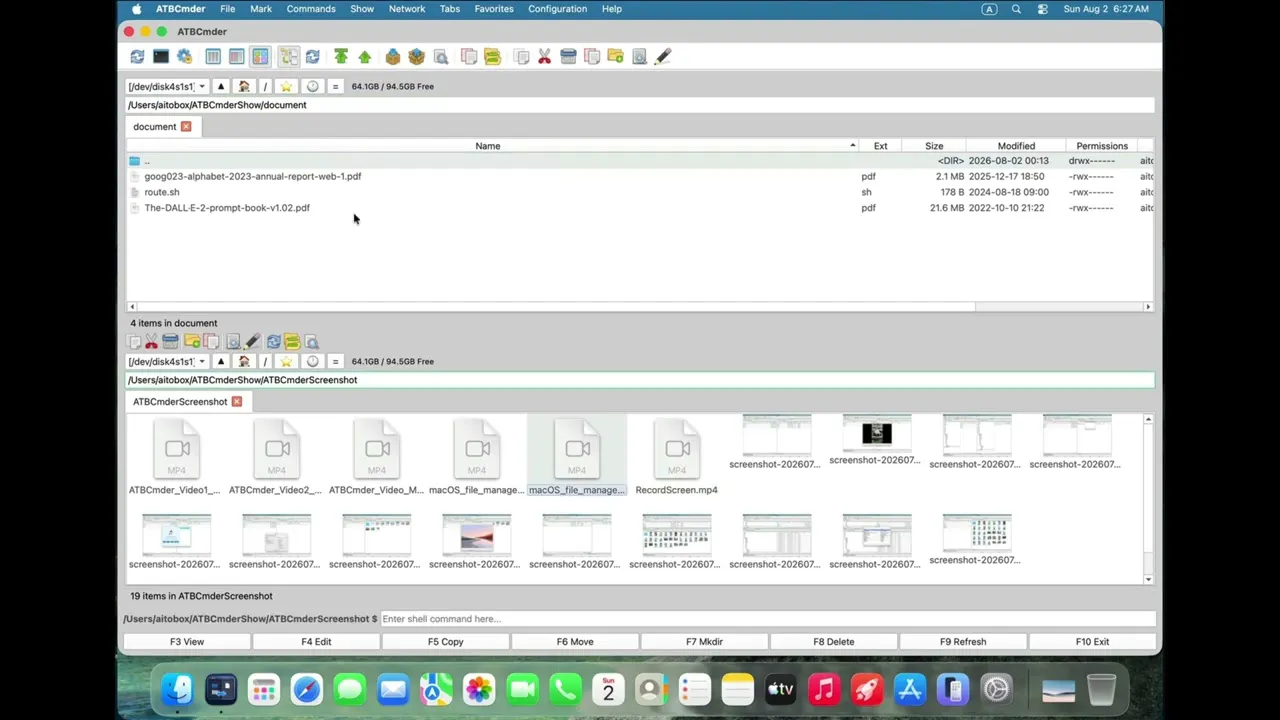The width and height of the screenshot is (1280, 720).
Task: Click the pack archive box icon
Action: tap(393, 57)
